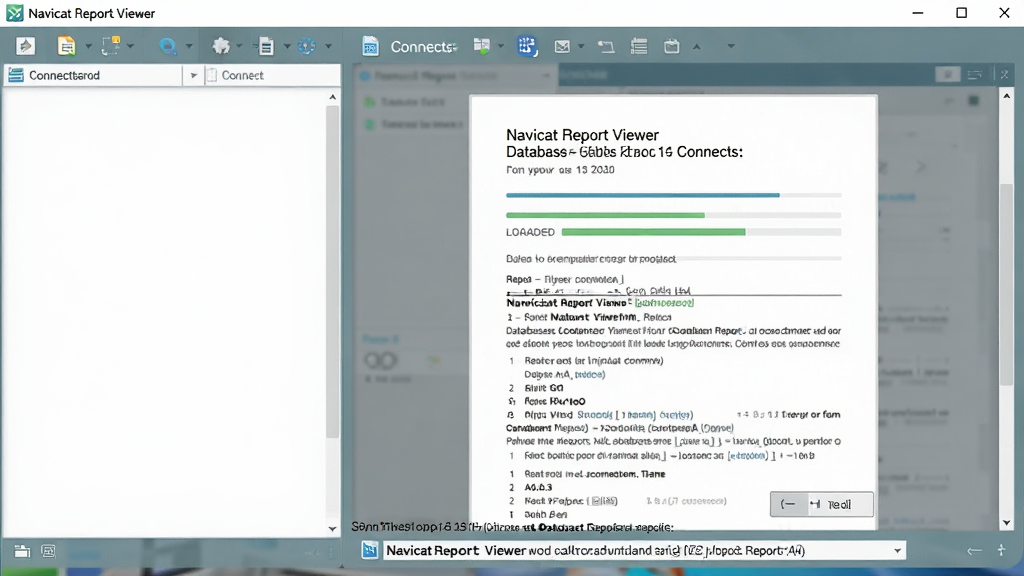Open dropdown beside the green table icon
Screen dimensions: 1024x576
pos(501,46)
